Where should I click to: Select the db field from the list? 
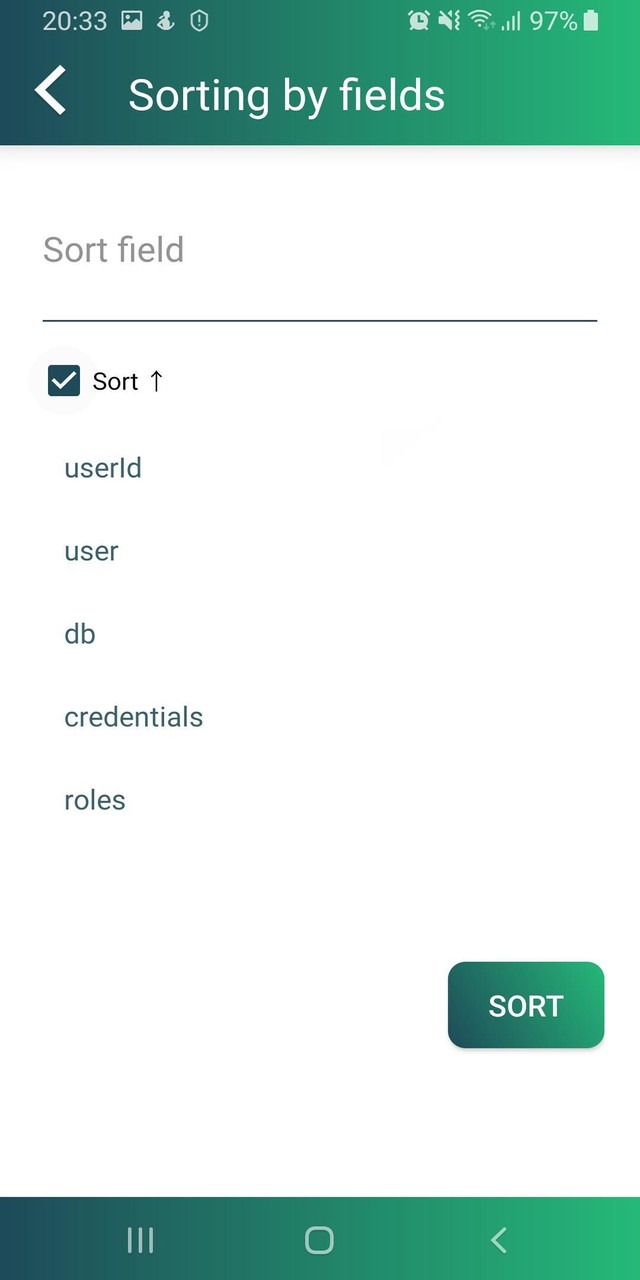coord(80,633)
